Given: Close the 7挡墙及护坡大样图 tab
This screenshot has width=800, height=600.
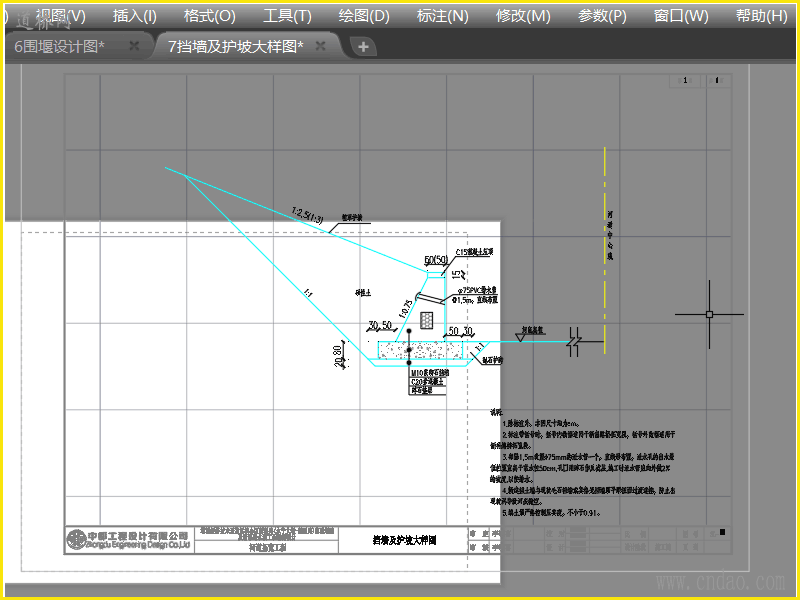Looking at the screenshot, I should tap(320, 46).
